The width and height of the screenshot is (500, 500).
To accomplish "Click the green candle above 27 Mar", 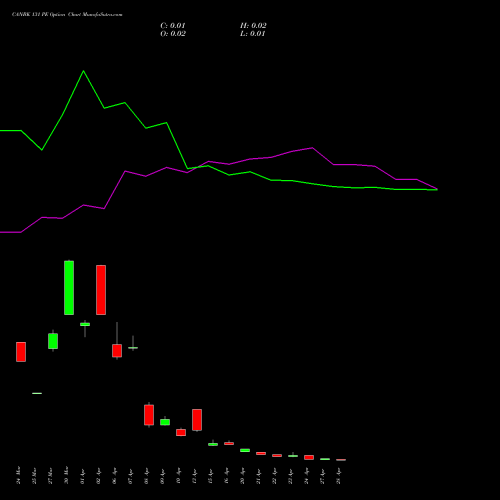I will pyautogui.click(x=53, y=341).
